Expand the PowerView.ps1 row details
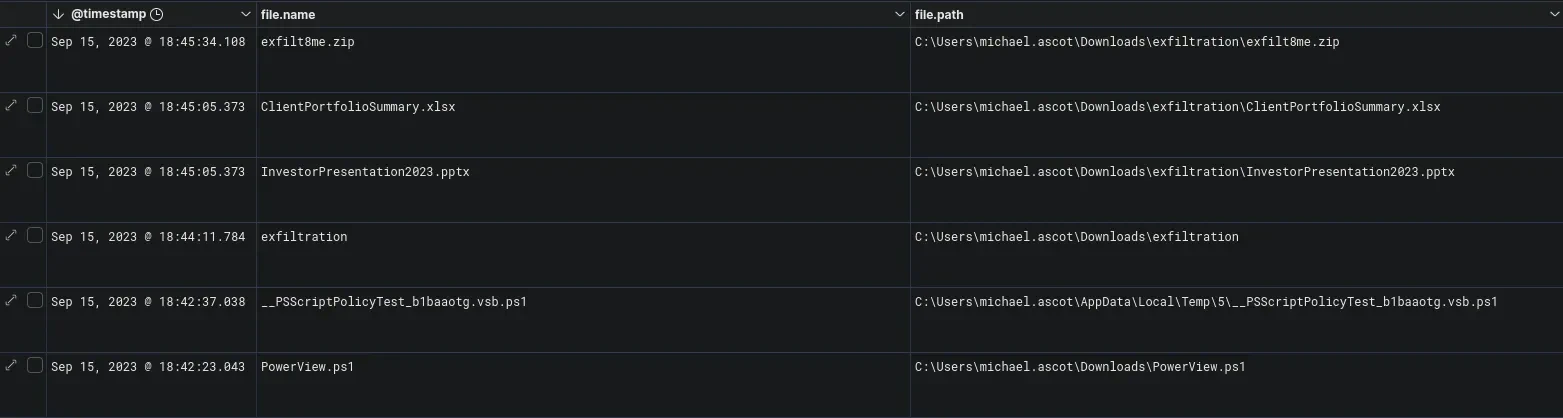 point(11,366)
